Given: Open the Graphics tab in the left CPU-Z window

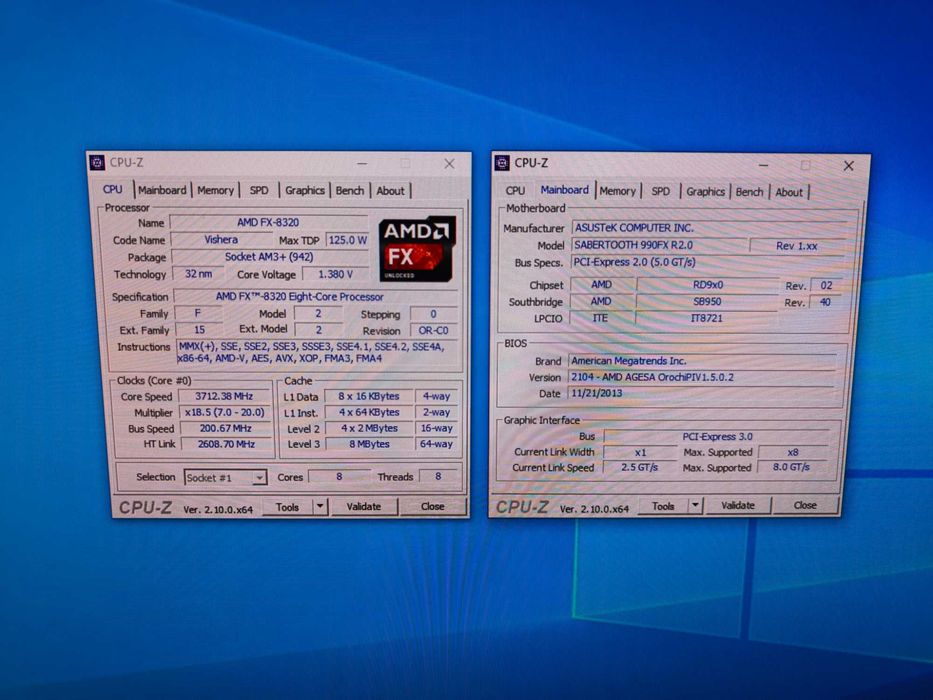Looking at the screenshot, I should [305, 190].
